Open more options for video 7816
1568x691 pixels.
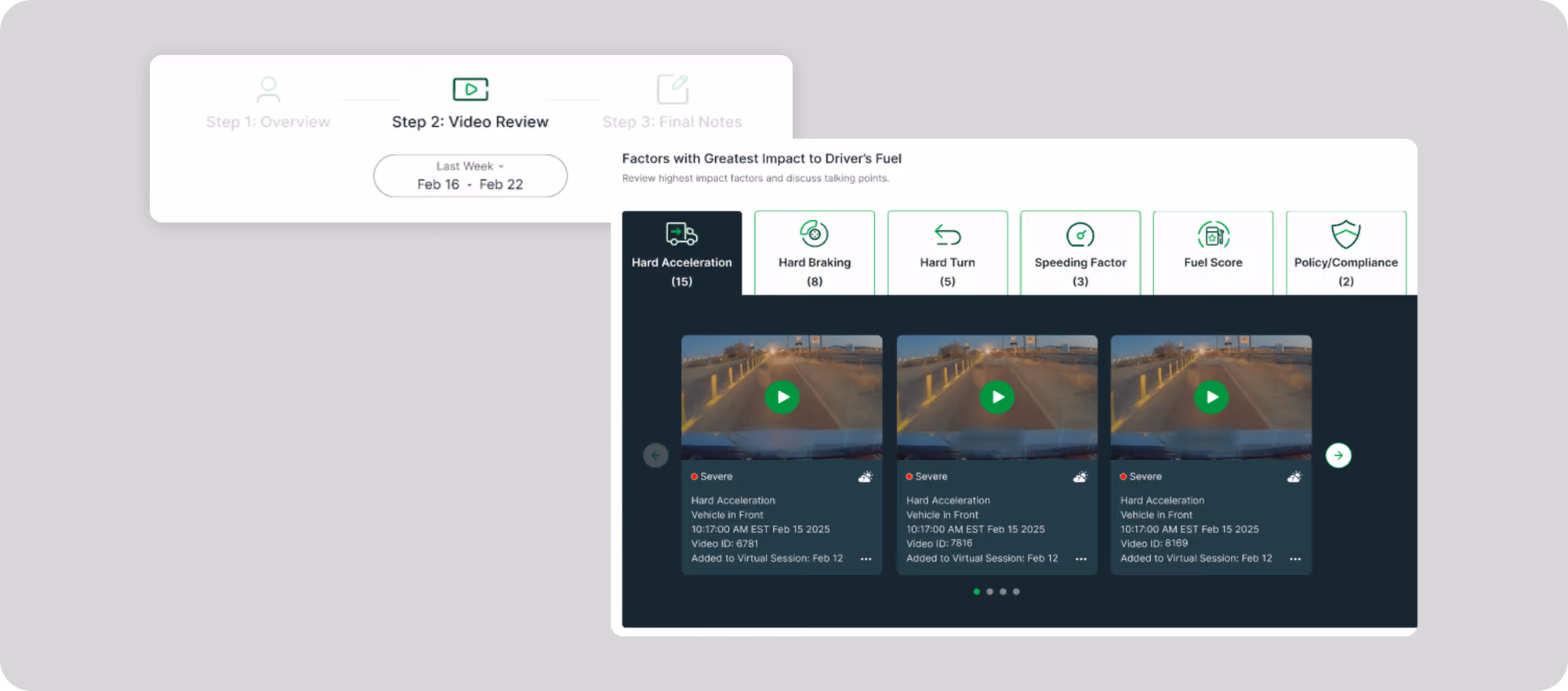pos(1081,559)
